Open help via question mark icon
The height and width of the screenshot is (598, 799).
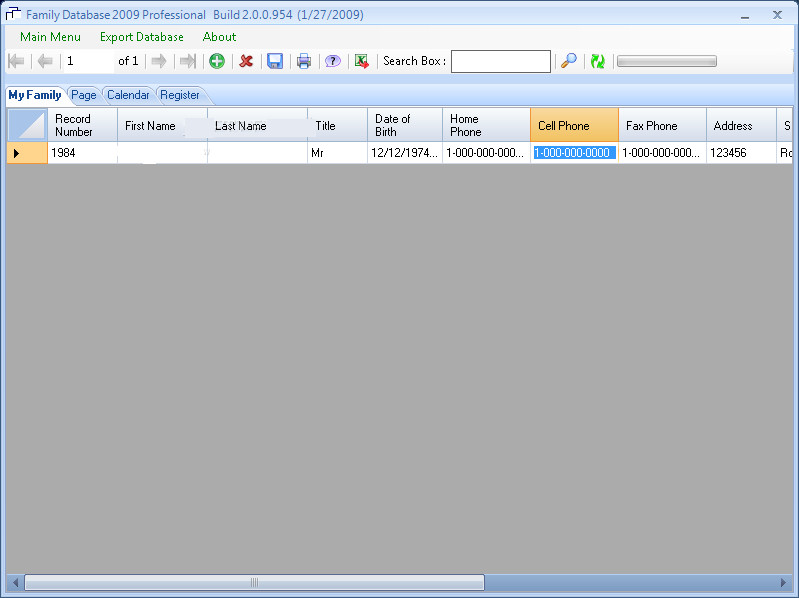(333, 62)
